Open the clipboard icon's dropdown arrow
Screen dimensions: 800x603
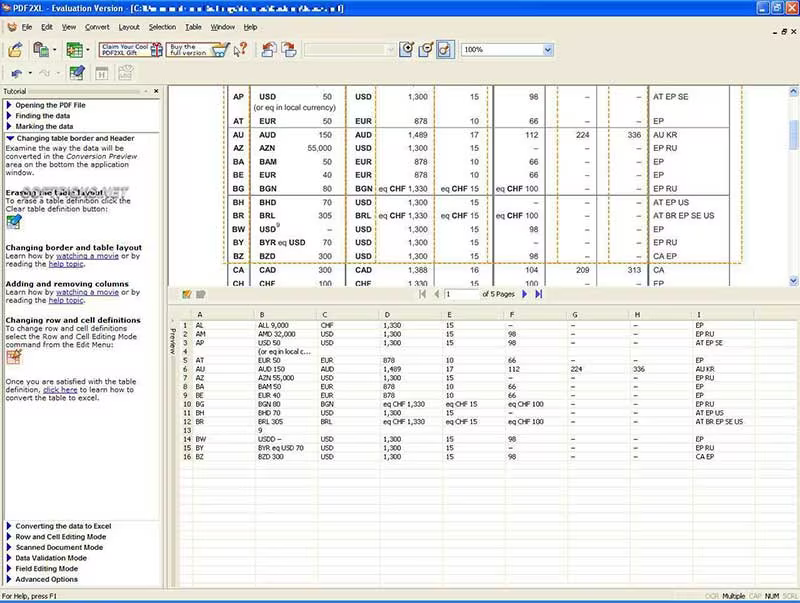[54, 50]
